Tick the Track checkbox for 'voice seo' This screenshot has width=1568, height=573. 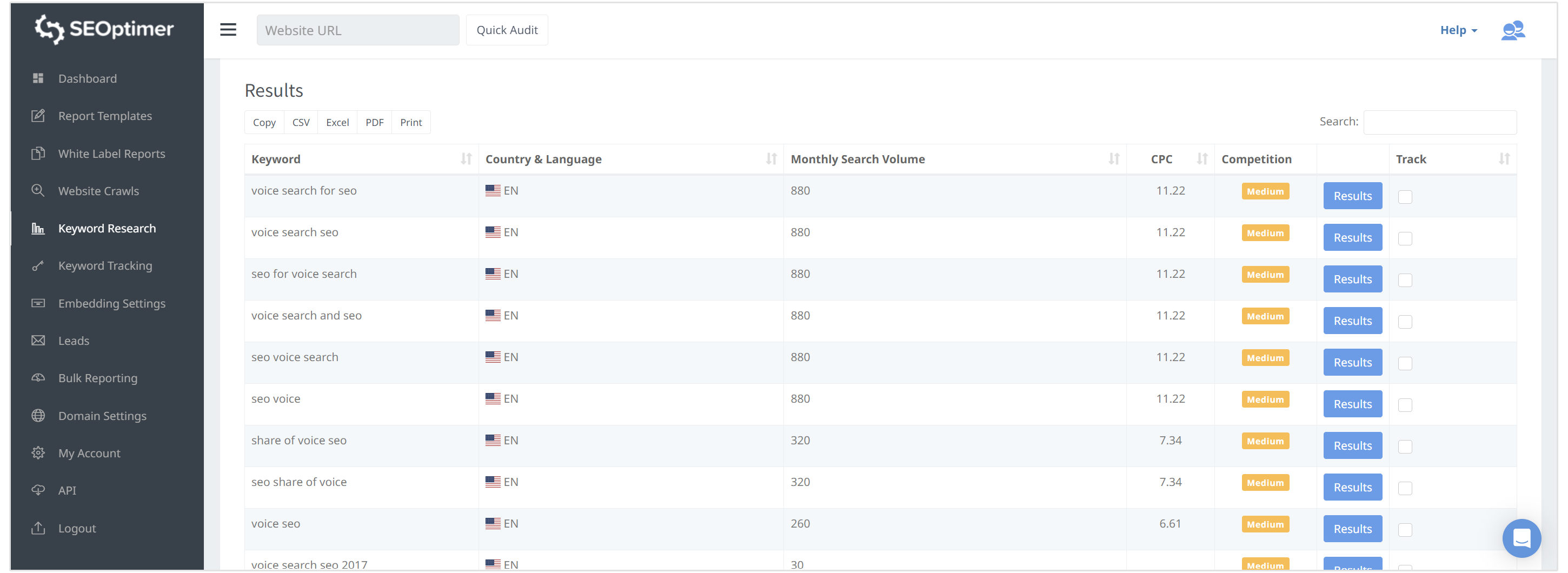tap(1405, 529)
